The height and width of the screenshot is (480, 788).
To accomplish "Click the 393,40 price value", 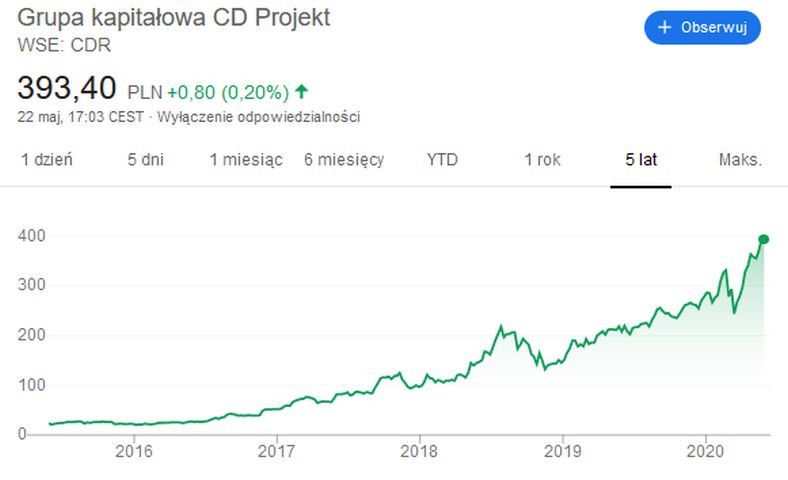I will click(x=67, y=88).
